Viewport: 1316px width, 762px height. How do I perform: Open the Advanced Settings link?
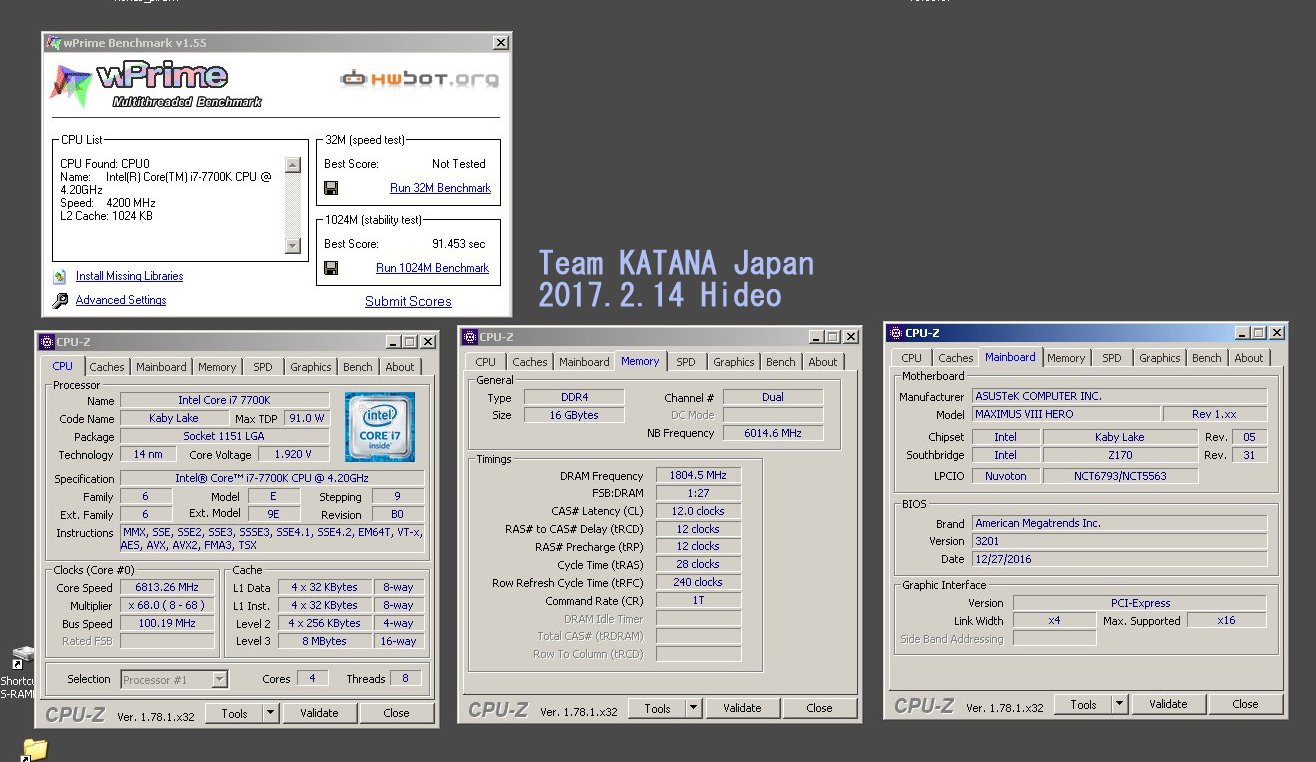121,300
